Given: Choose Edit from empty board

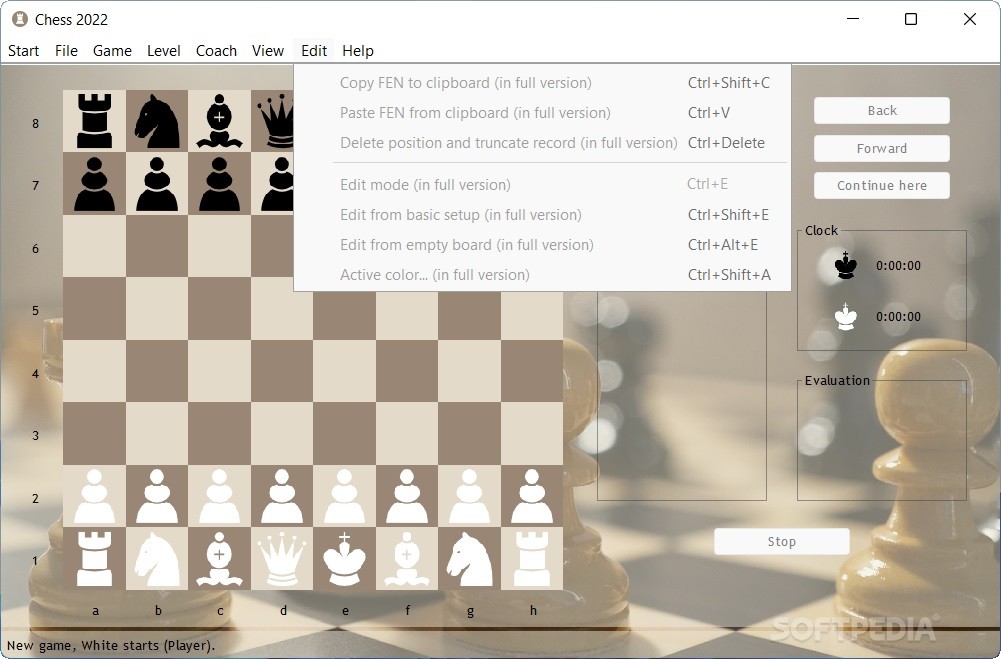Looking at the screenshot, I should coord(542,245).
